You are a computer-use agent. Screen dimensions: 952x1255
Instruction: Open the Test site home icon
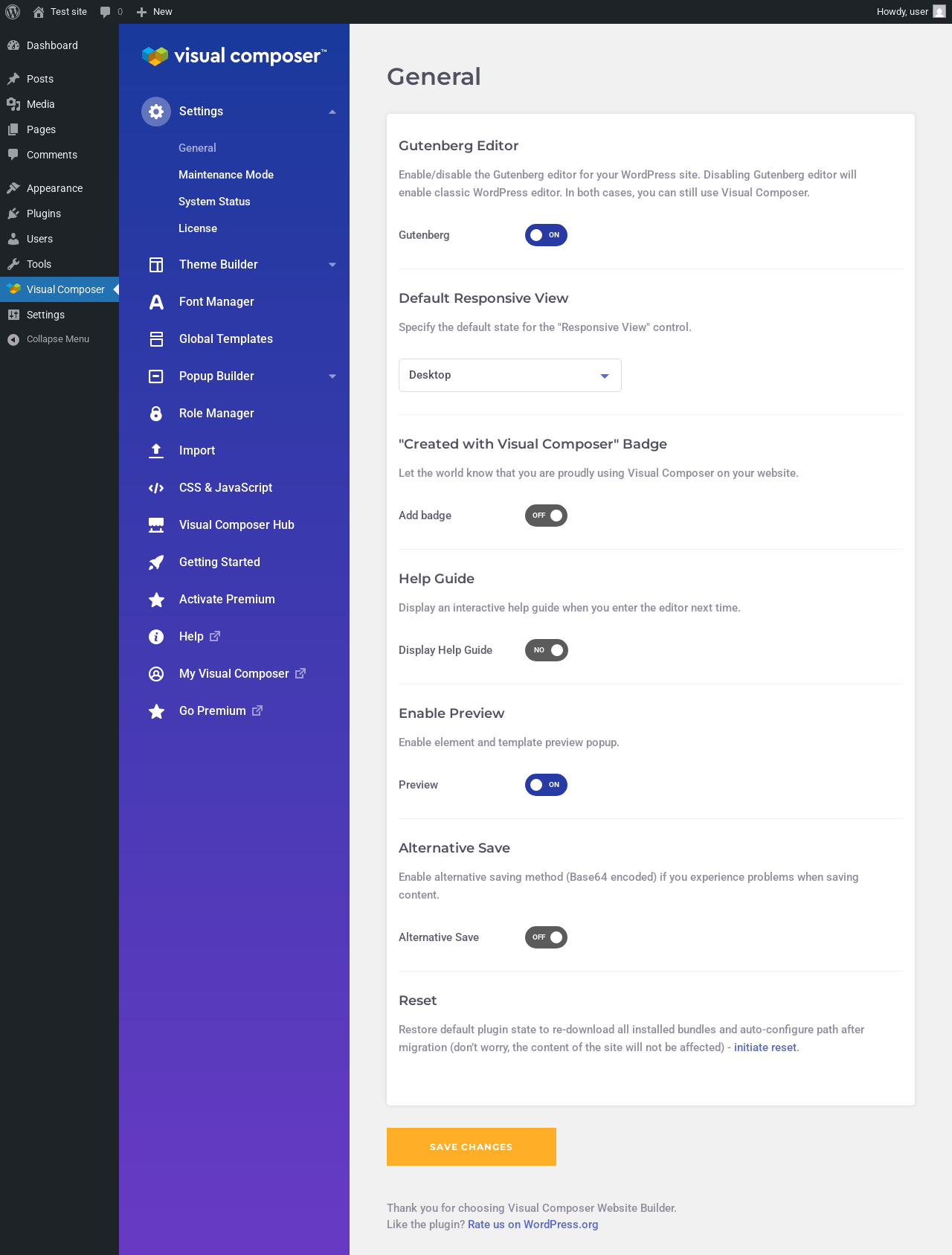click(39, 12)
